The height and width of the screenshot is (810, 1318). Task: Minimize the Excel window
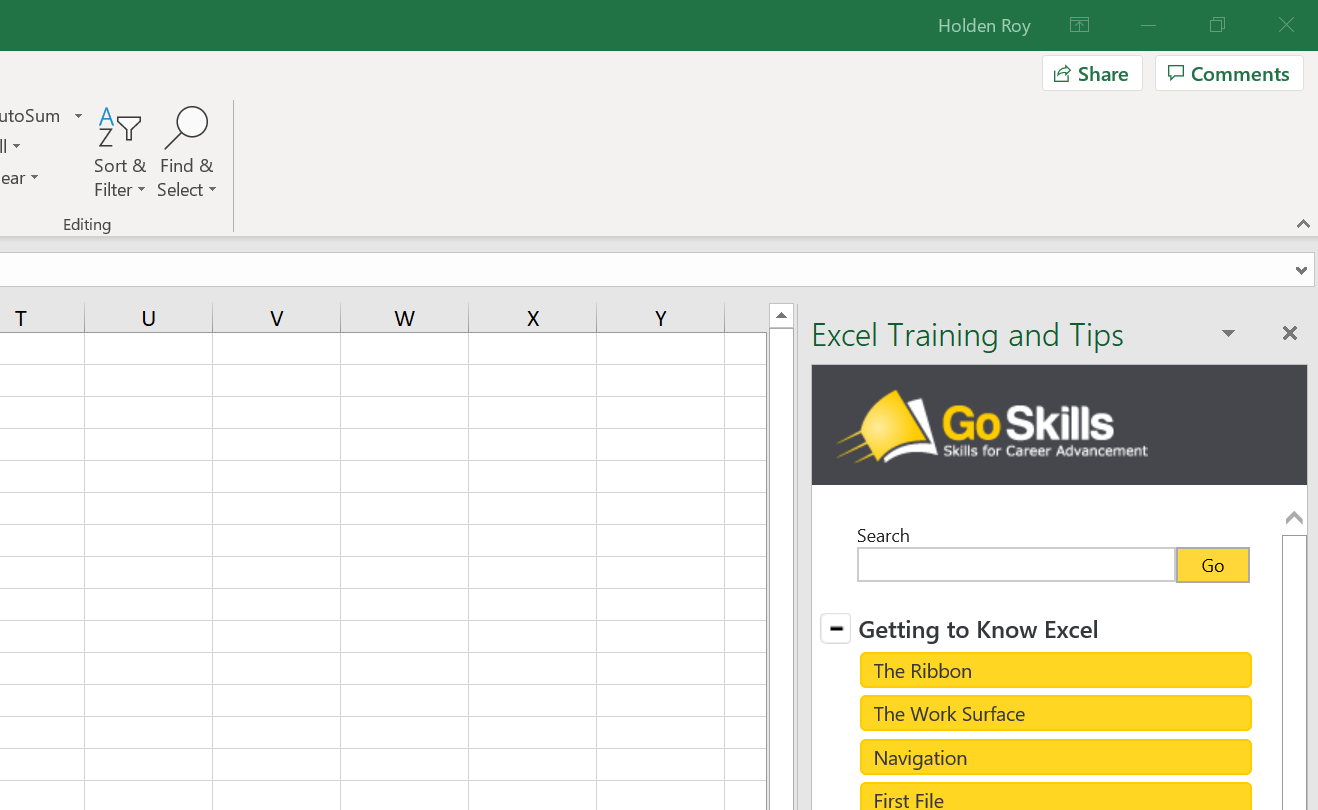(1149, 25)
